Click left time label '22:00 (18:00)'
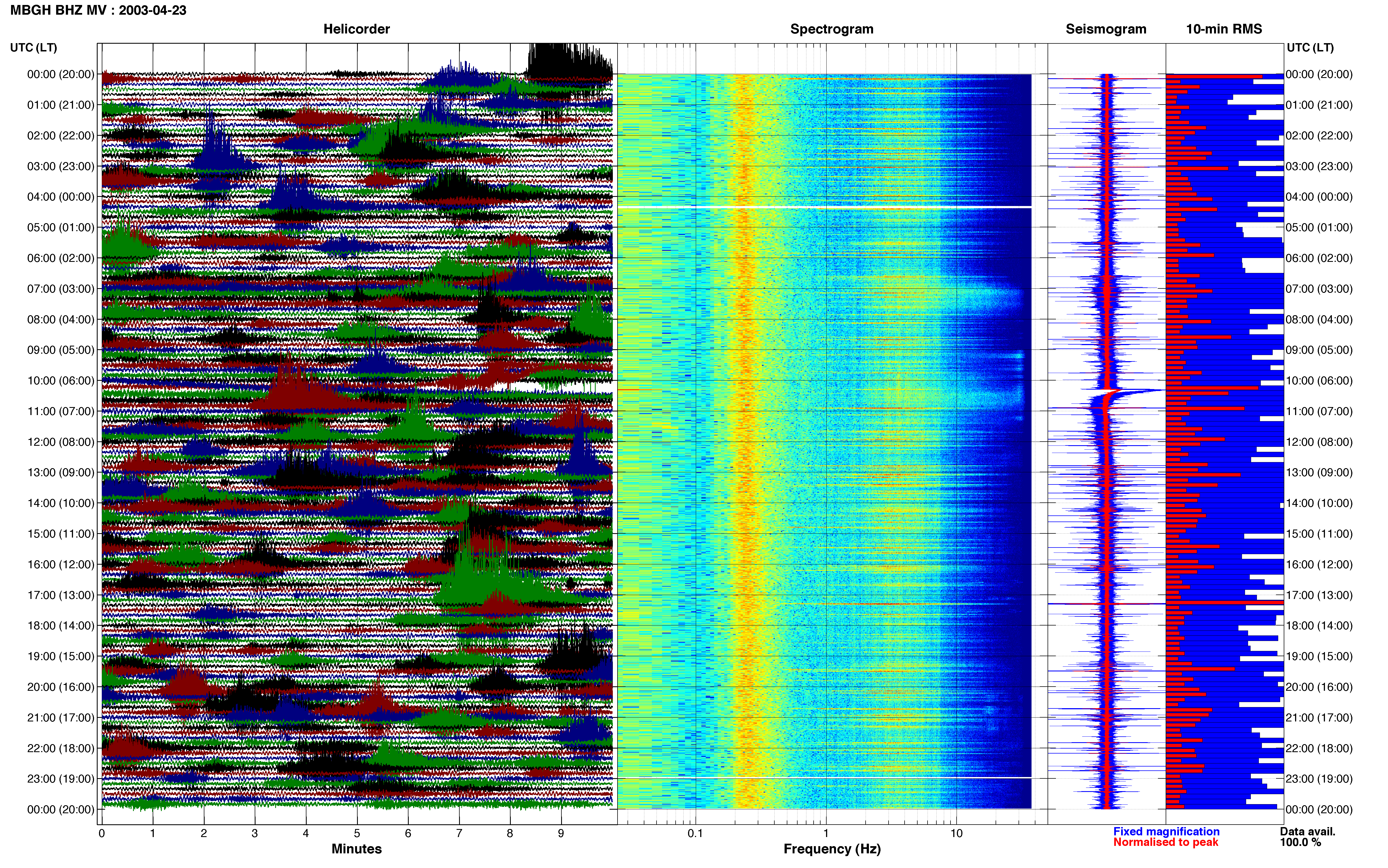The image size is (1388, 868). (x=60, y=748)
